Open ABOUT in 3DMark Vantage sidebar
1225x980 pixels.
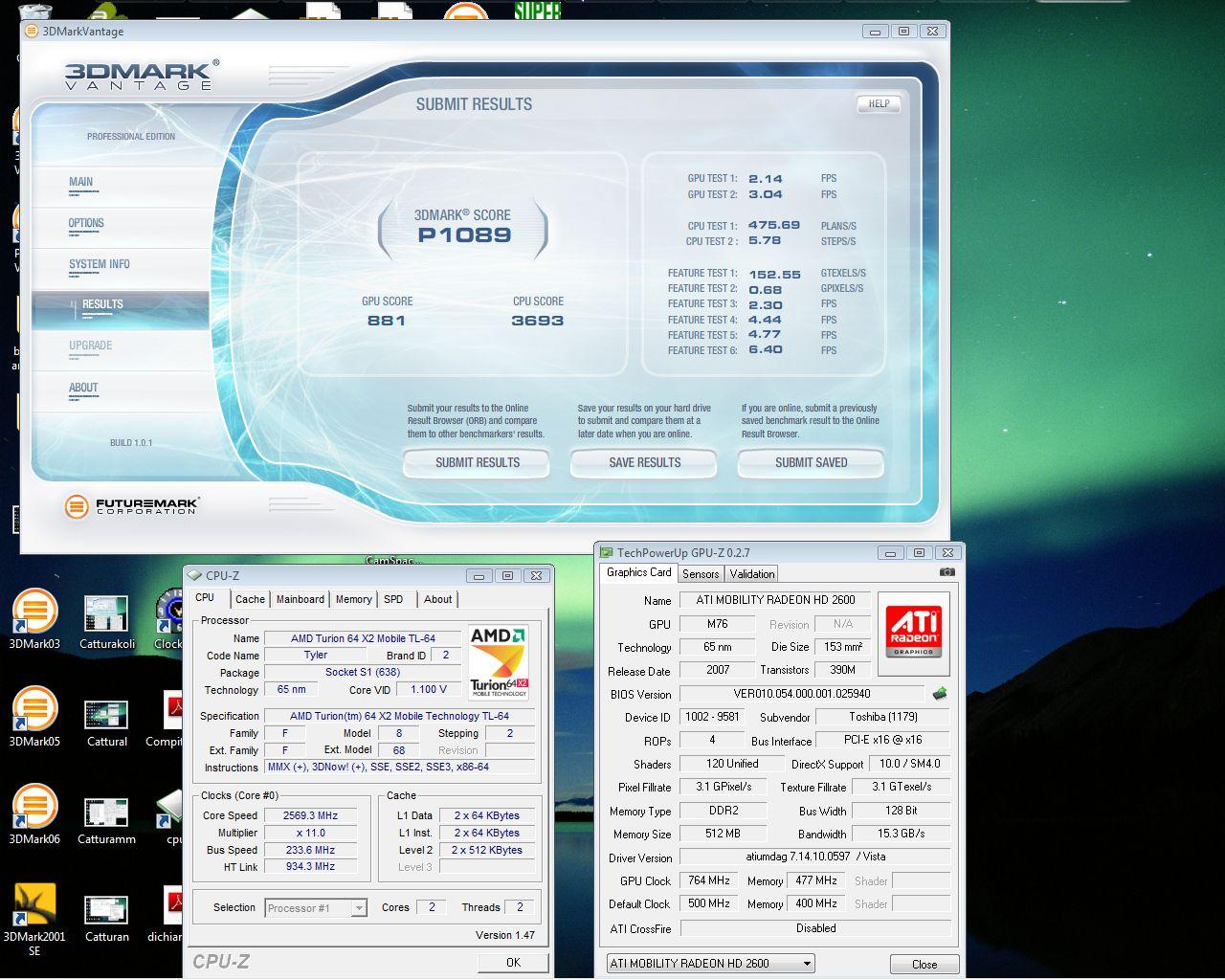(121, 390)
